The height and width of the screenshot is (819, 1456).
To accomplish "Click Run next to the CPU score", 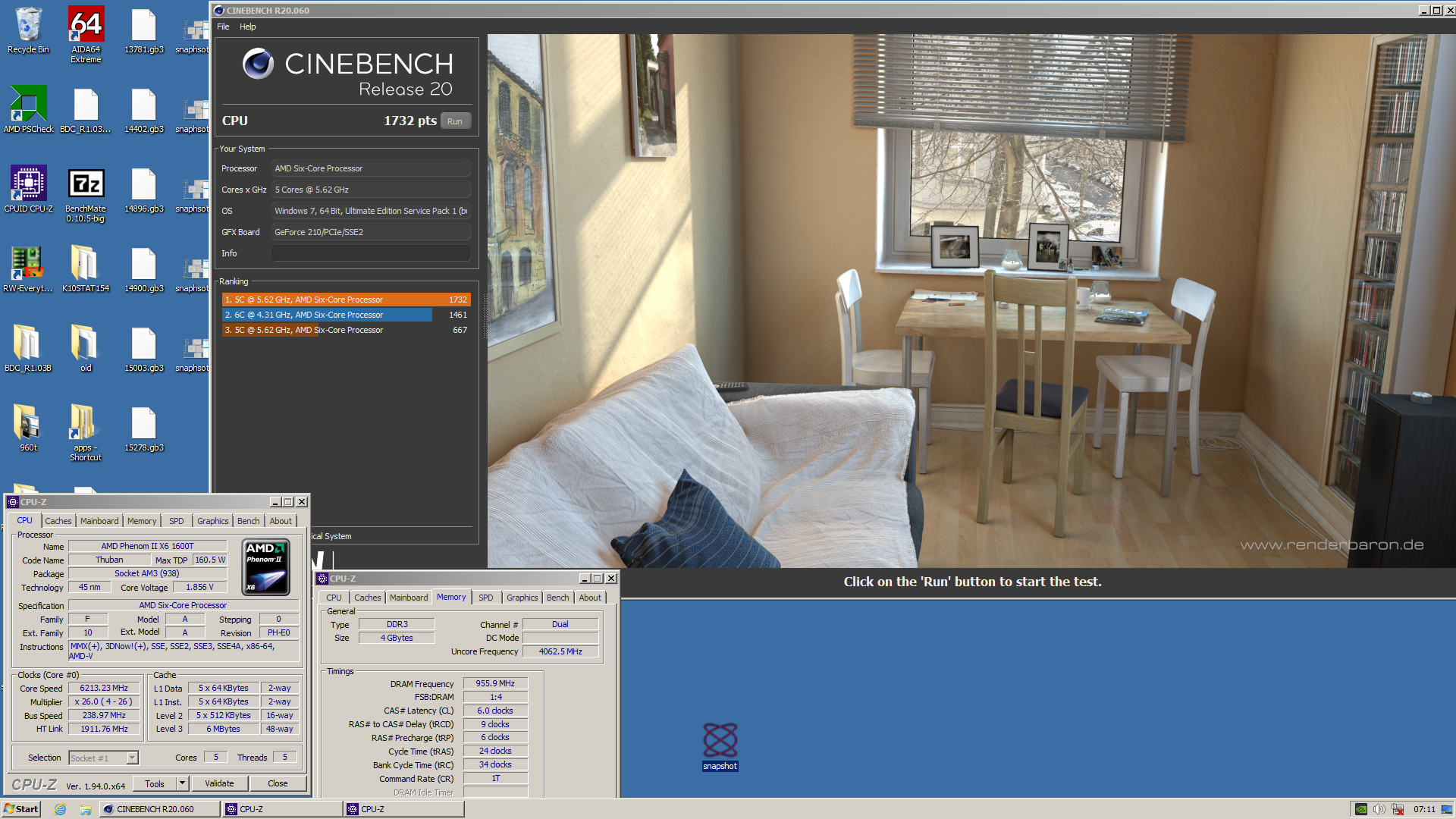I will [x=455, y=121].
